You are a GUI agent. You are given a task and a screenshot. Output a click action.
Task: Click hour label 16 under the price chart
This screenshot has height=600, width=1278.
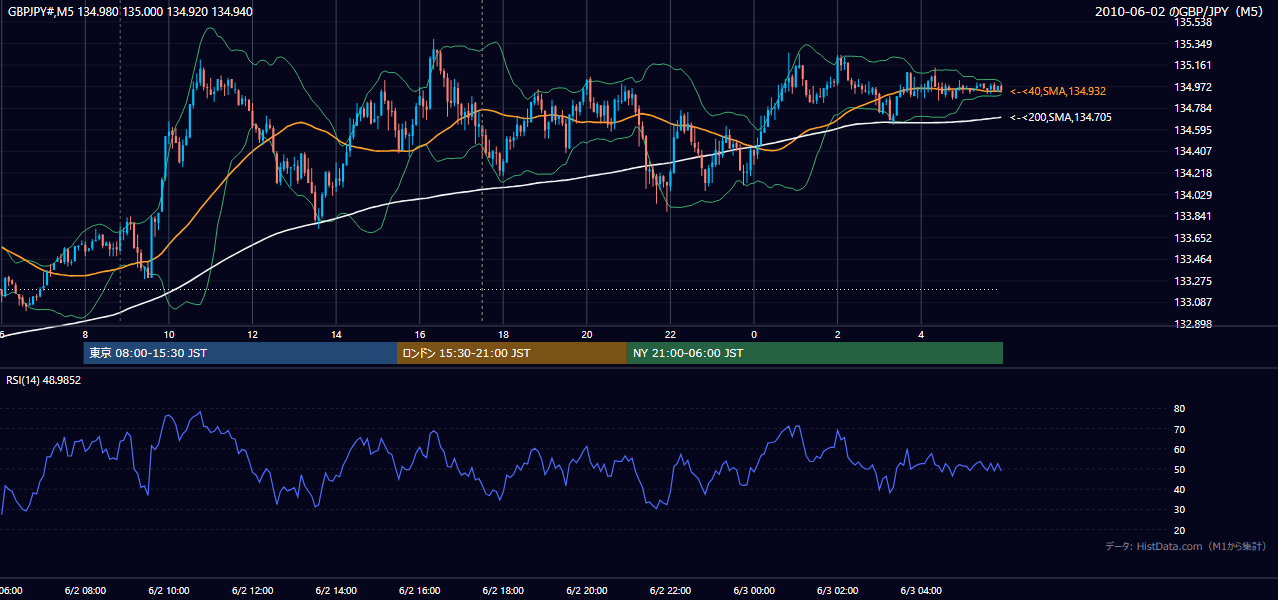tap(420, 335)
